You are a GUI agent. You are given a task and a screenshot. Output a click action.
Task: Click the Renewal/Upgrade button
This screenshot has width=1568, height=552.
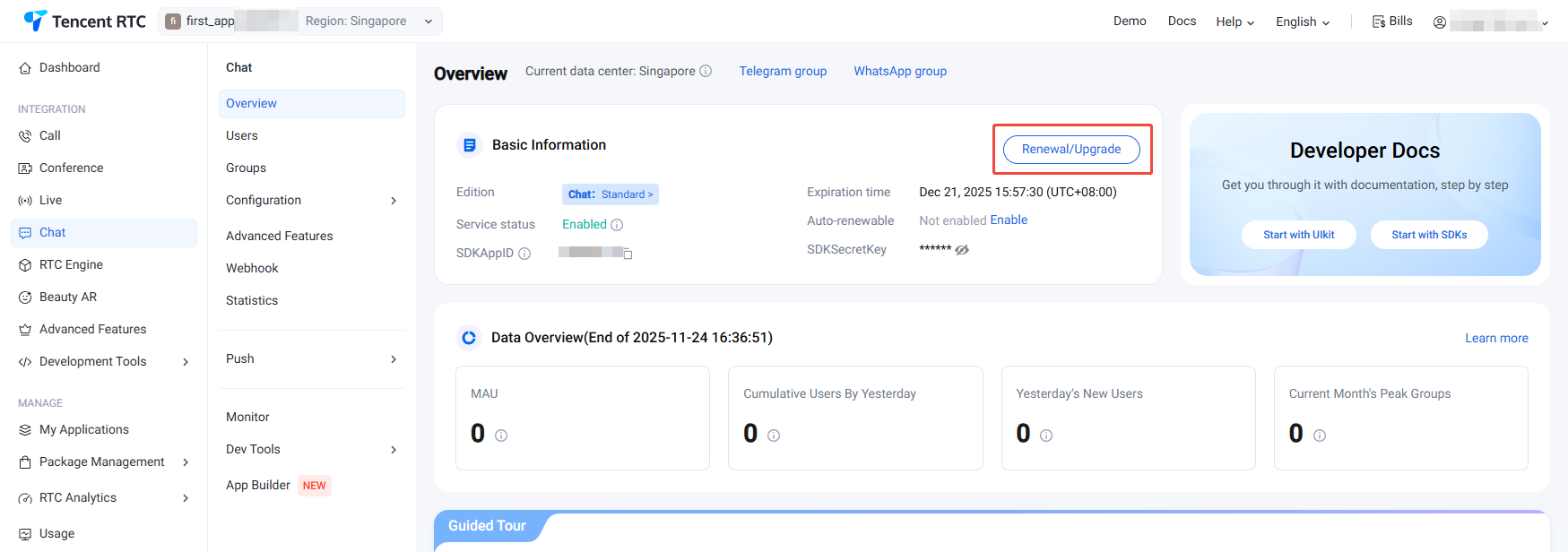[1071, 150]
